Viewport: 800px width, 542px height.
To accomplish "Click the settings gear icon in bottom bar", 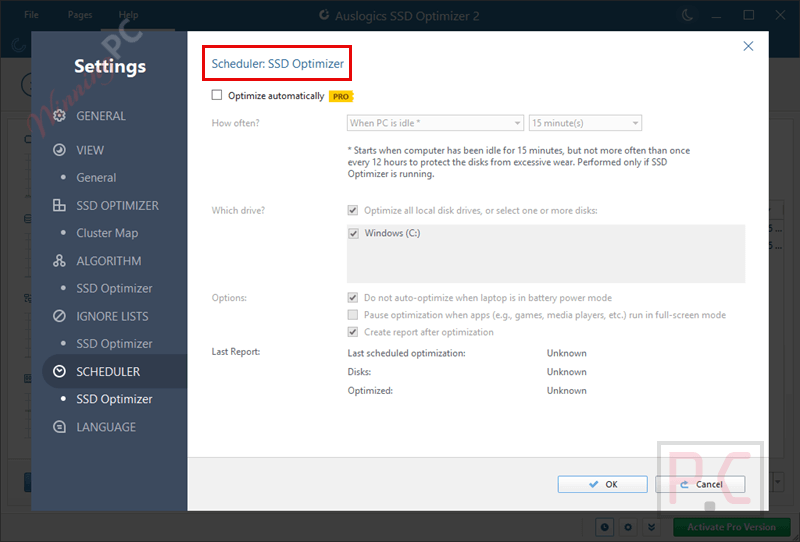I will point(628,527).
